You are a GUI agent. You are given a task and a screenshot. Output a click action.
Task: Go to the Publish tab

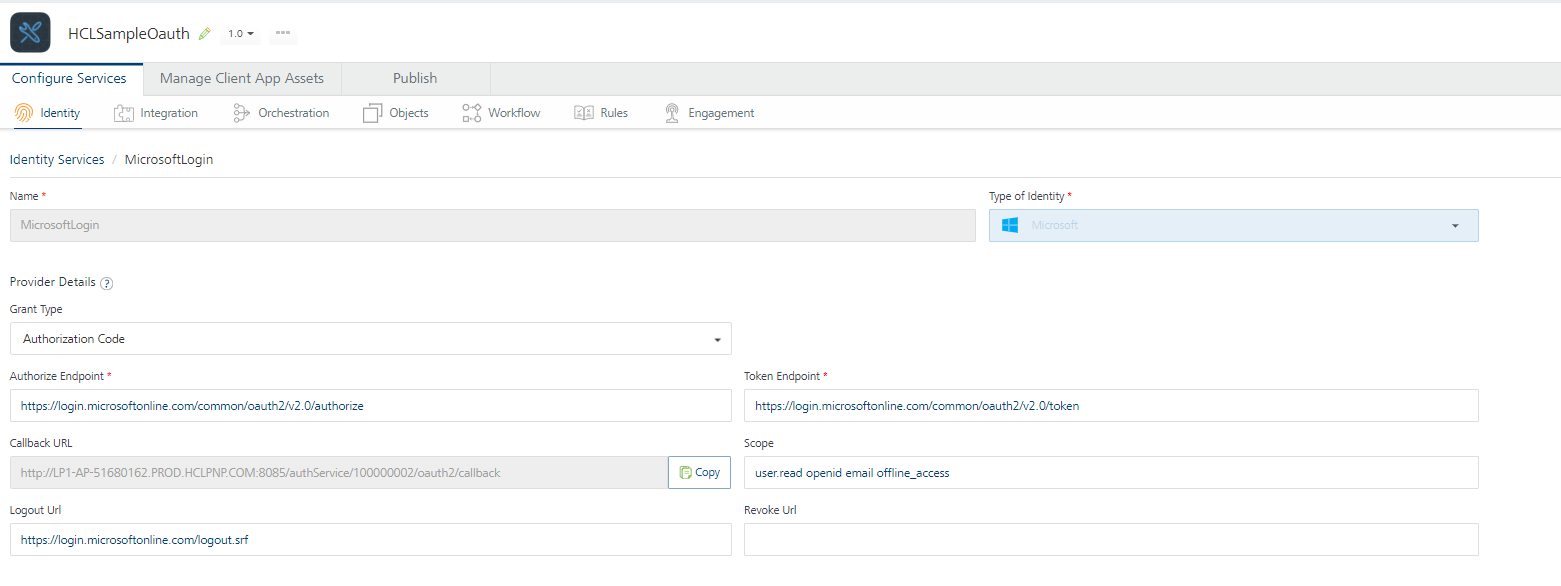point(415,79)
